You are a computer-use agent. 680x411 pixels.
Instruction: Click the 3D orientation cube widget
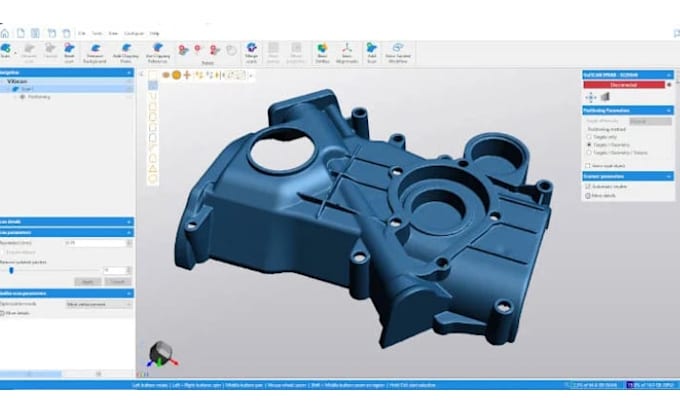coord(161,353)
